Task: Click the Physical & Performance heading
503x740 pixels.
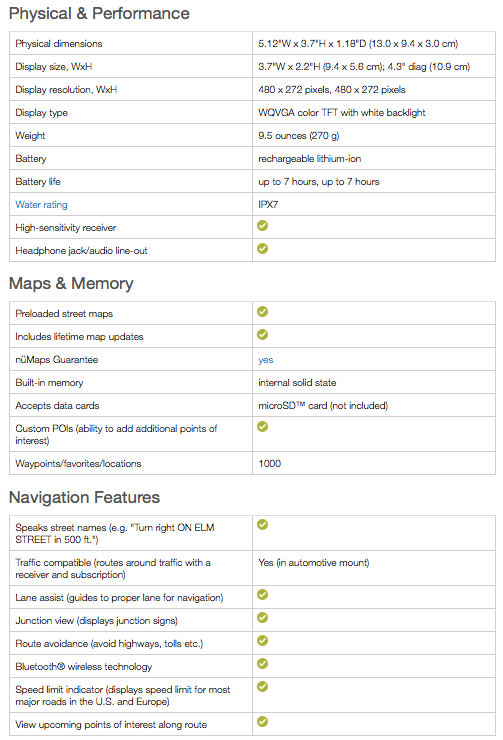Action: [99, 14]
